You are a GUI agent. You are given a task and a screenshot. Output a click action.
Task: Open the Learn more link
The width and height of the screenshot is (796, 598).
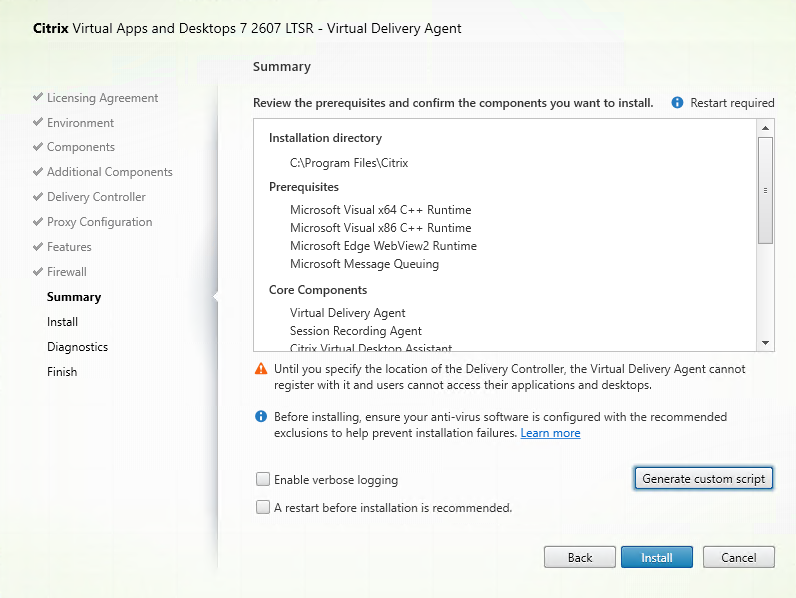click(550, 433)
